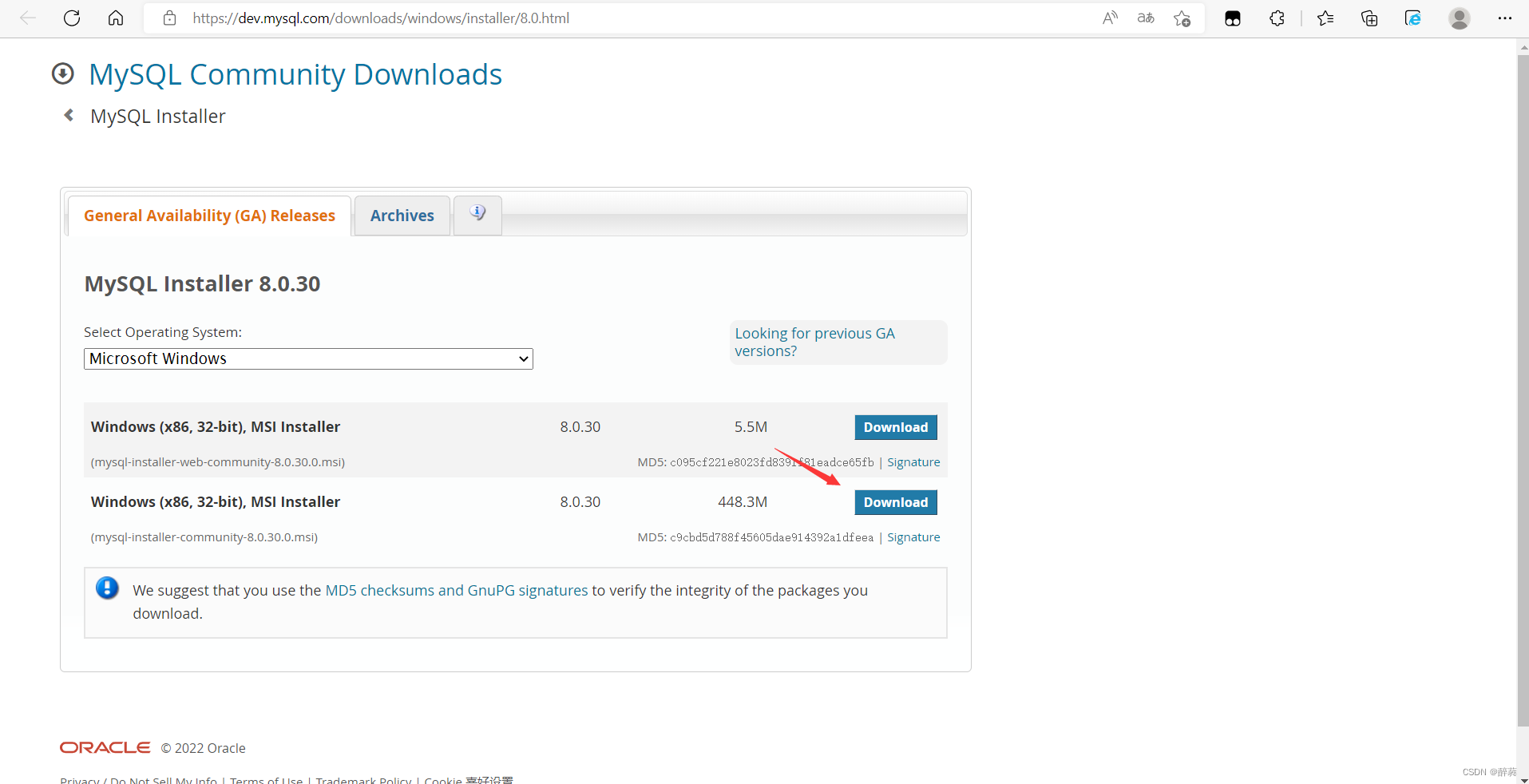
Task: Open the Favorites list icon
Action: 1325,18
